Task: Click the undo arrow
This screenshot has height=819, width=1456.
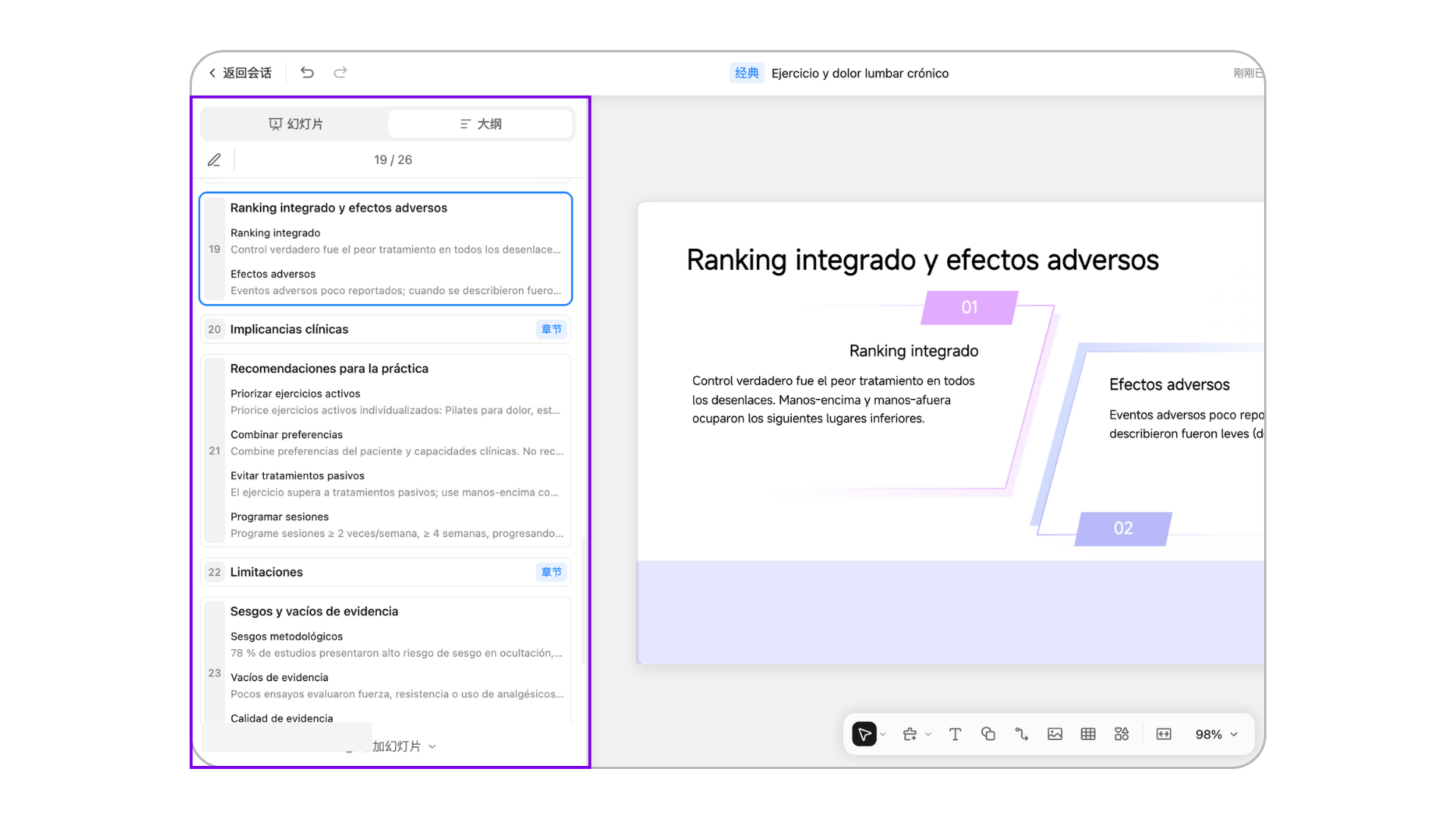Action: pyautogui.click(x=307, y=72)
